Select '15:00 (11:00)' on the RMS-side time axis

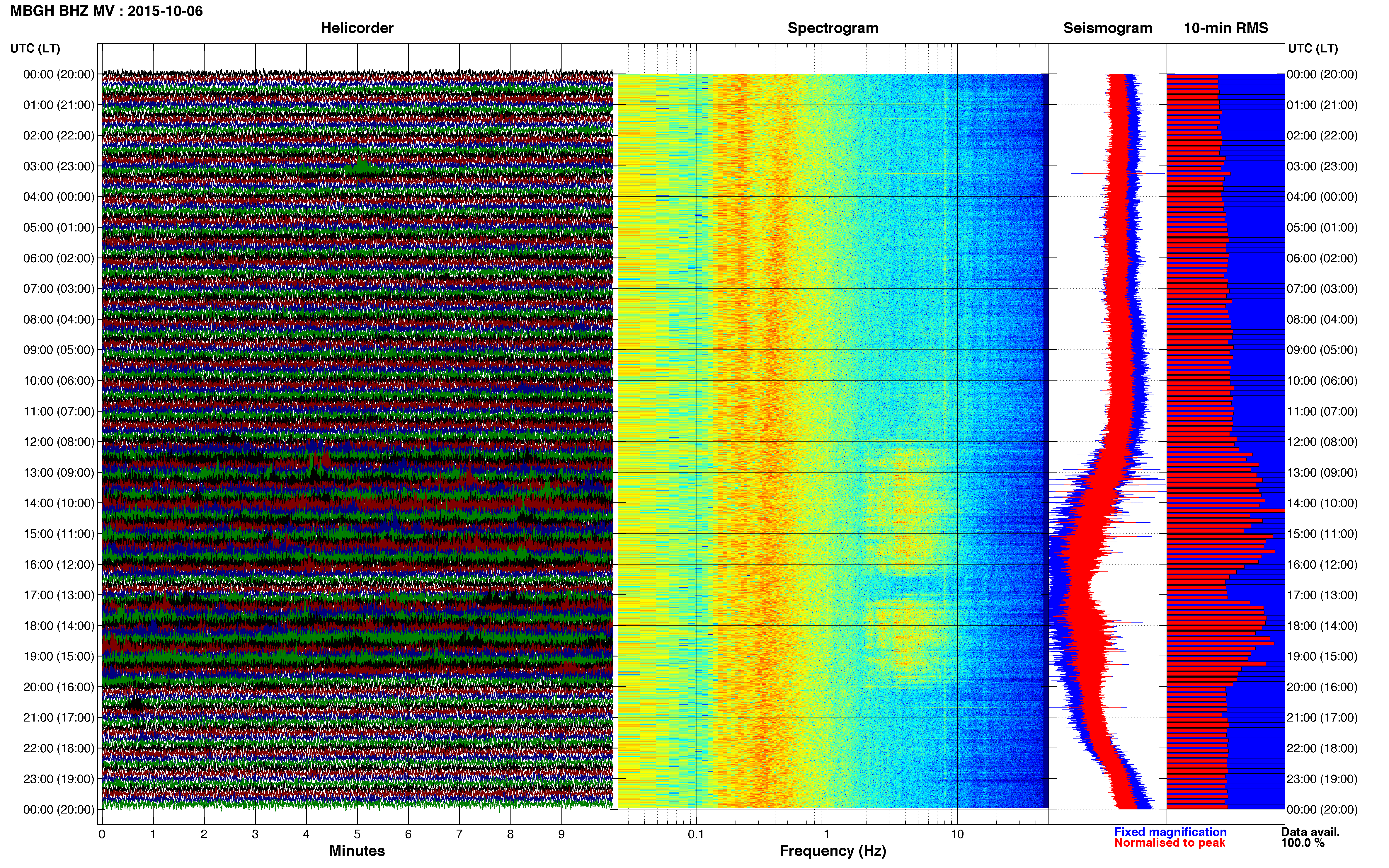tap(1322, 534)
